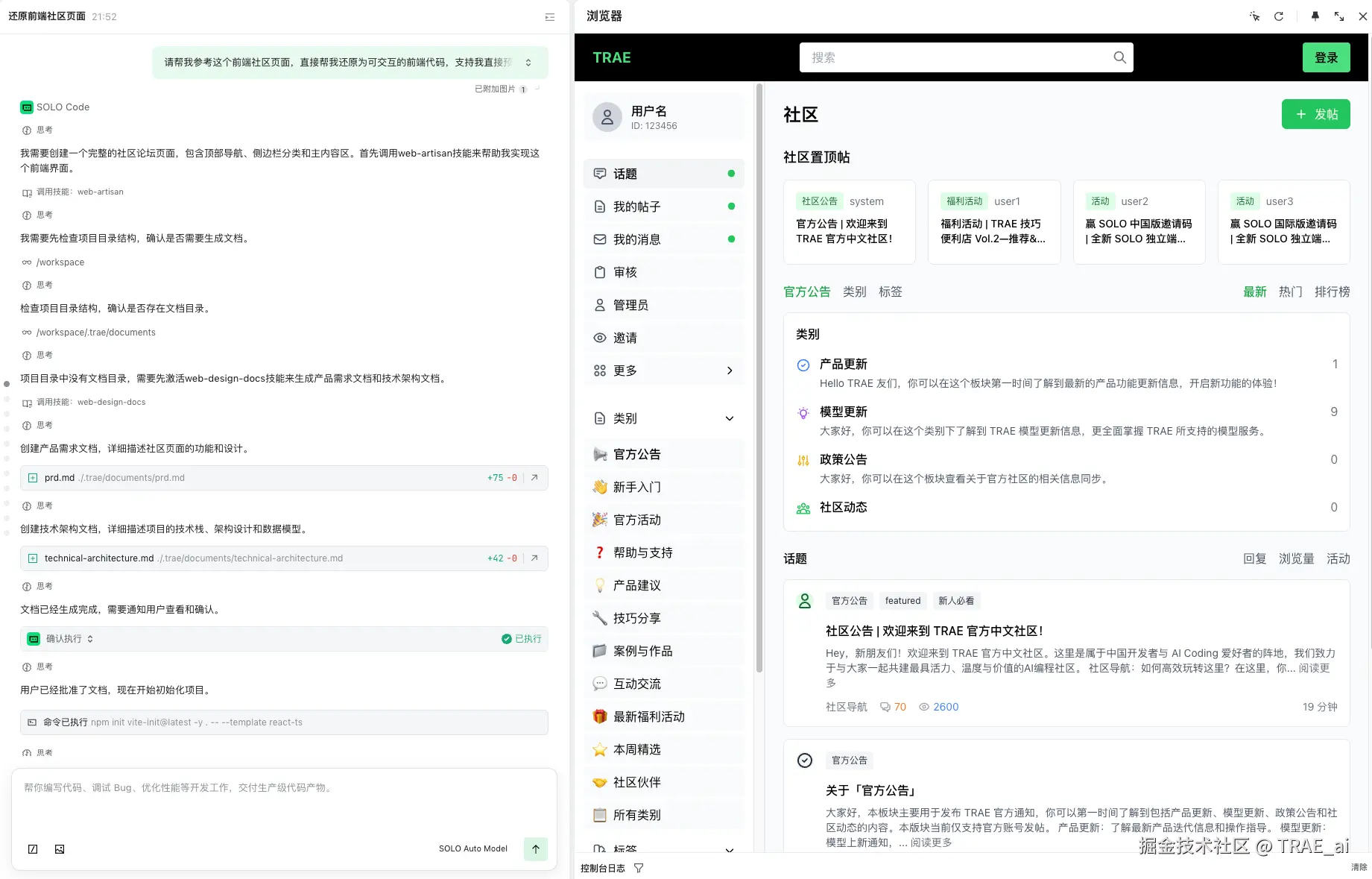Open the pinned card by user1 福利活动
The width and height of the screenshot is (1372, 879).
point(994,221)
